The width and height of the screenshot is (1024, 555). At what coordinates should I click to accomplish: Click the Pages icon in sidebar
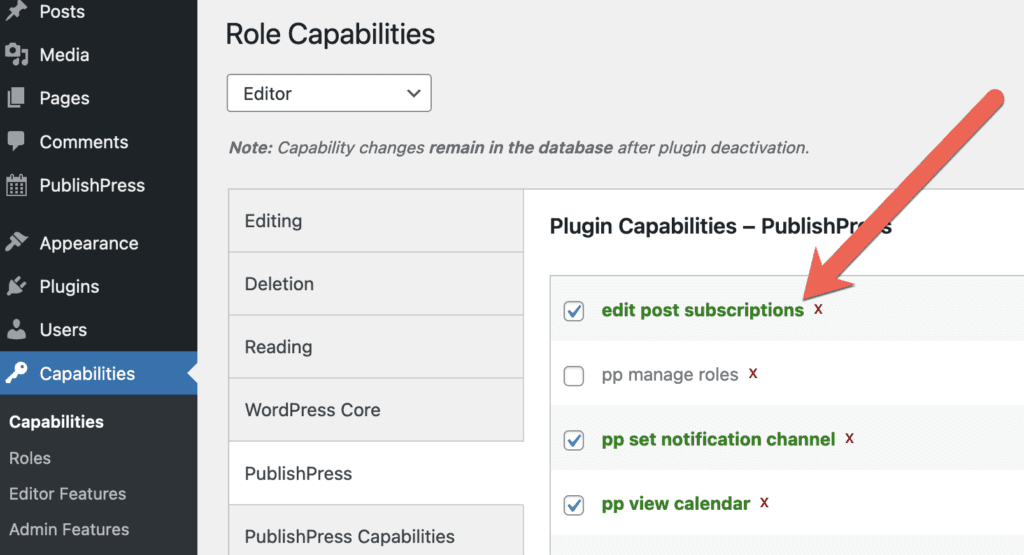coord(16,98)
